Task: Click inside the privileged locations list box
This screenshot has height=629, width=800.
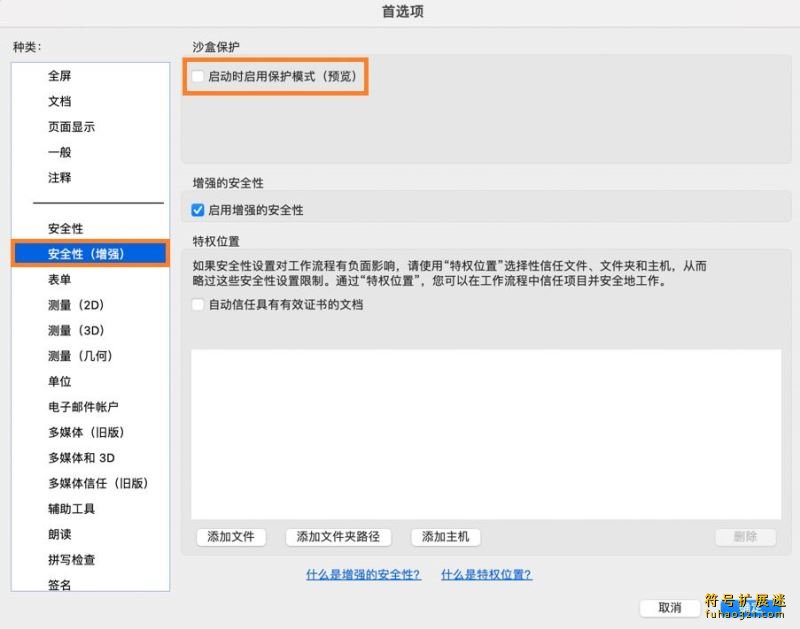Action: click(x=486, y=434)
